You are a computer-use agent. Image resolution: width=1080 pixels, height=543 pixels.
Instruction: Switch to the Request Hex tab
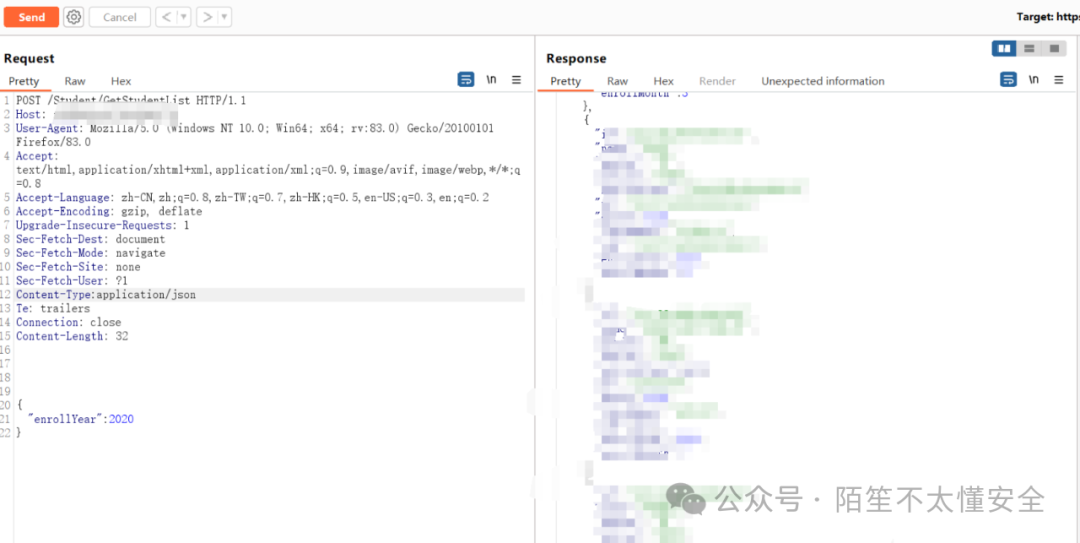tap(121, 81)
